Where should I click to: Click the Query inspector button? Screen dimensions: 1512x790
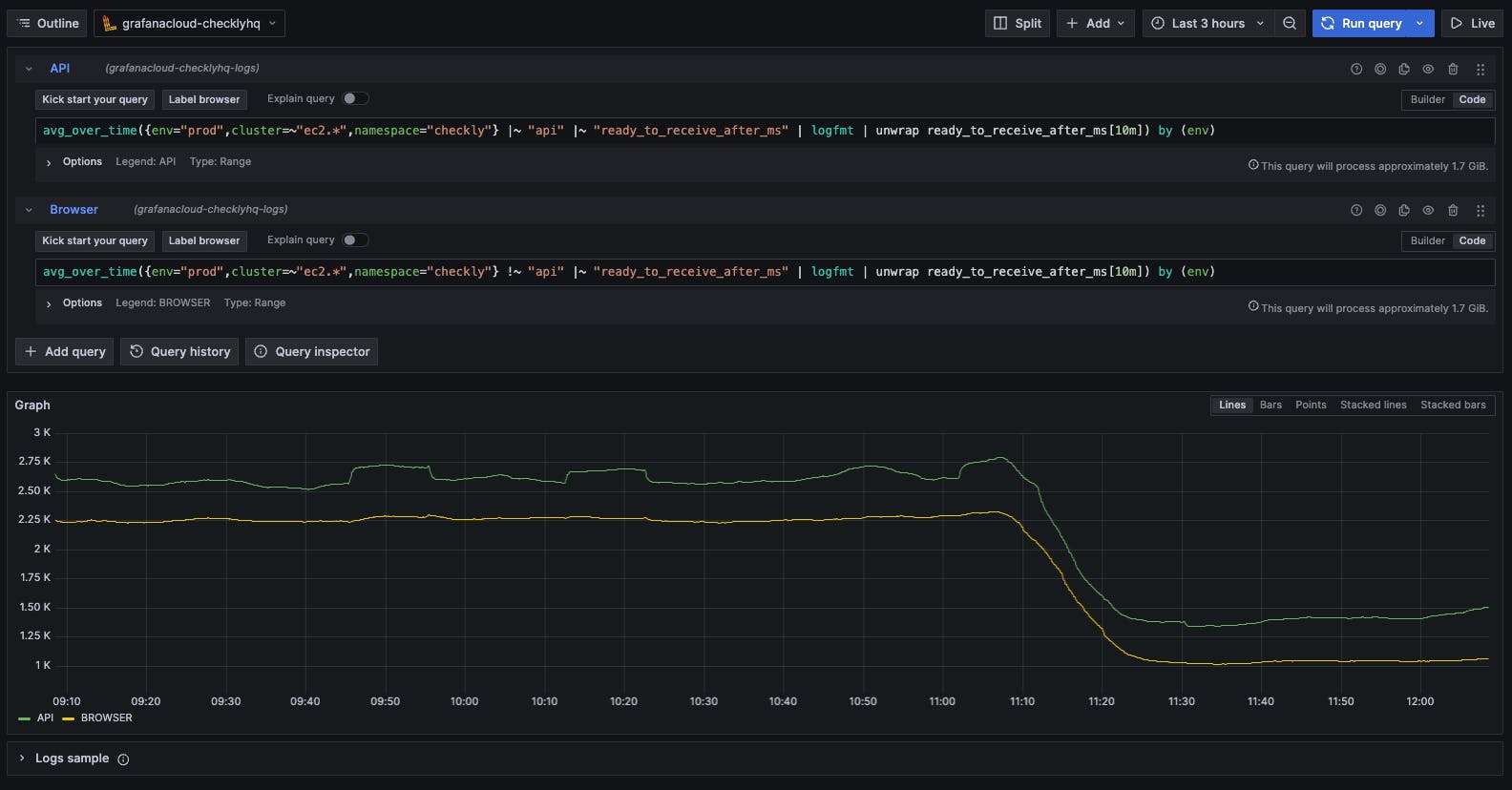click(311, 351)
